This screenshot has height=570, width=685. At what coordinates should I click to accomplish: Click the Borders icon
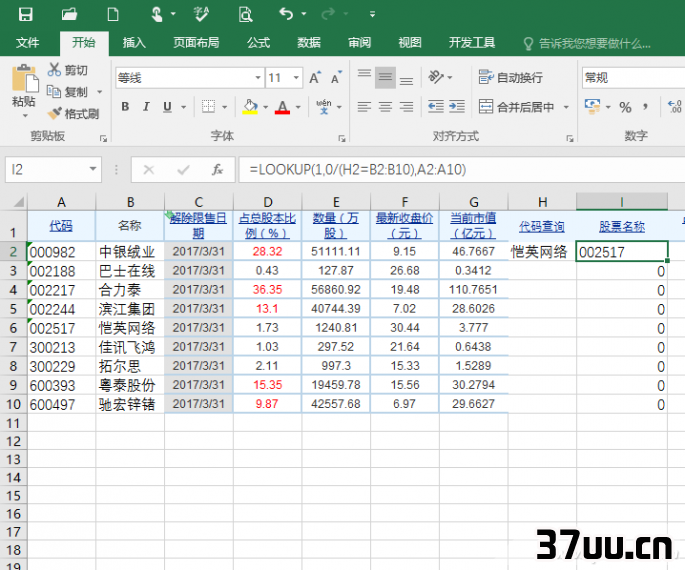click(208, 107)
